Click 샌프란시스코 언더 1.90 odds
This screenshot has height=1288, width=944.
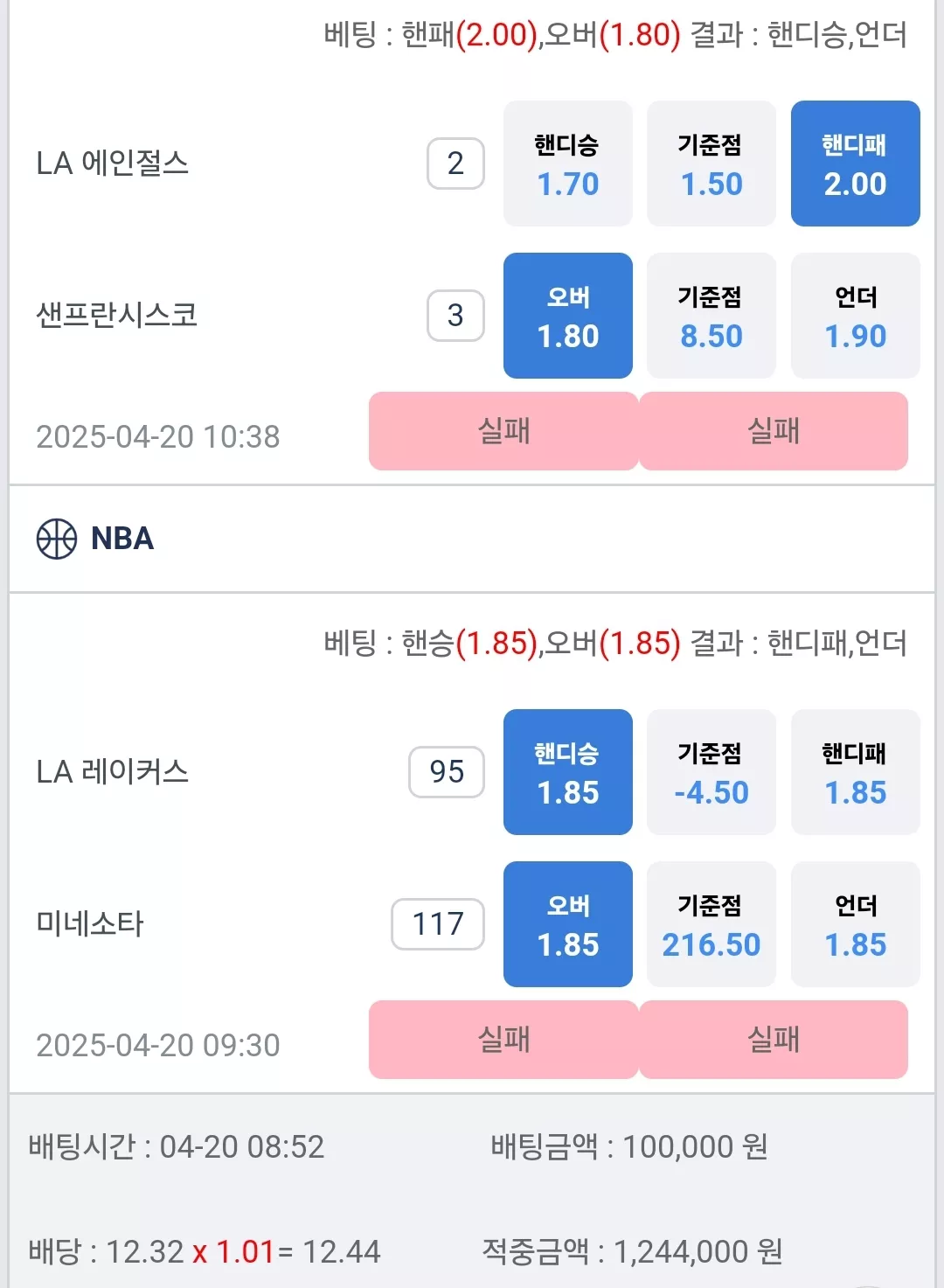point(856,316)
